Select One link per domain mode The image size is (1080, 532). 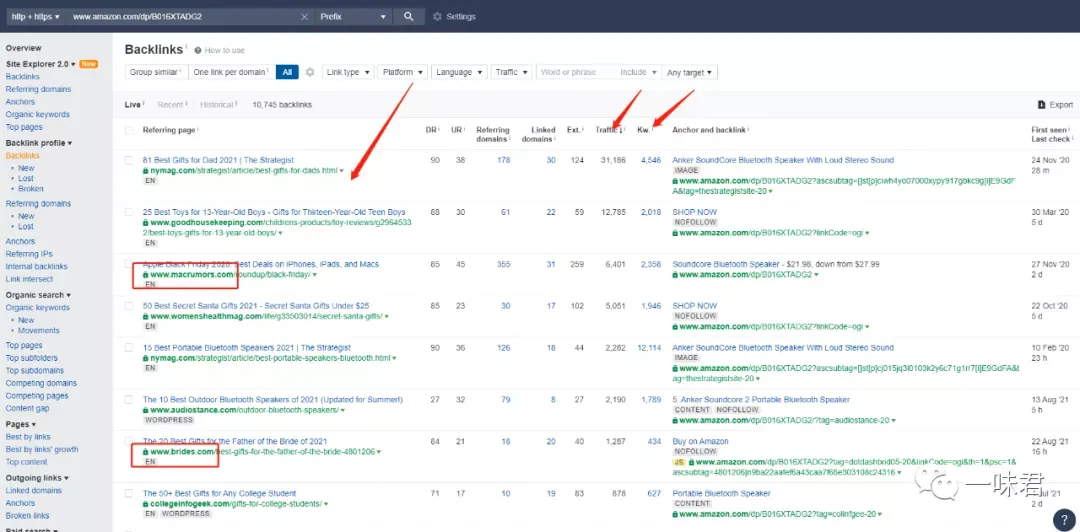click(231, 72)
